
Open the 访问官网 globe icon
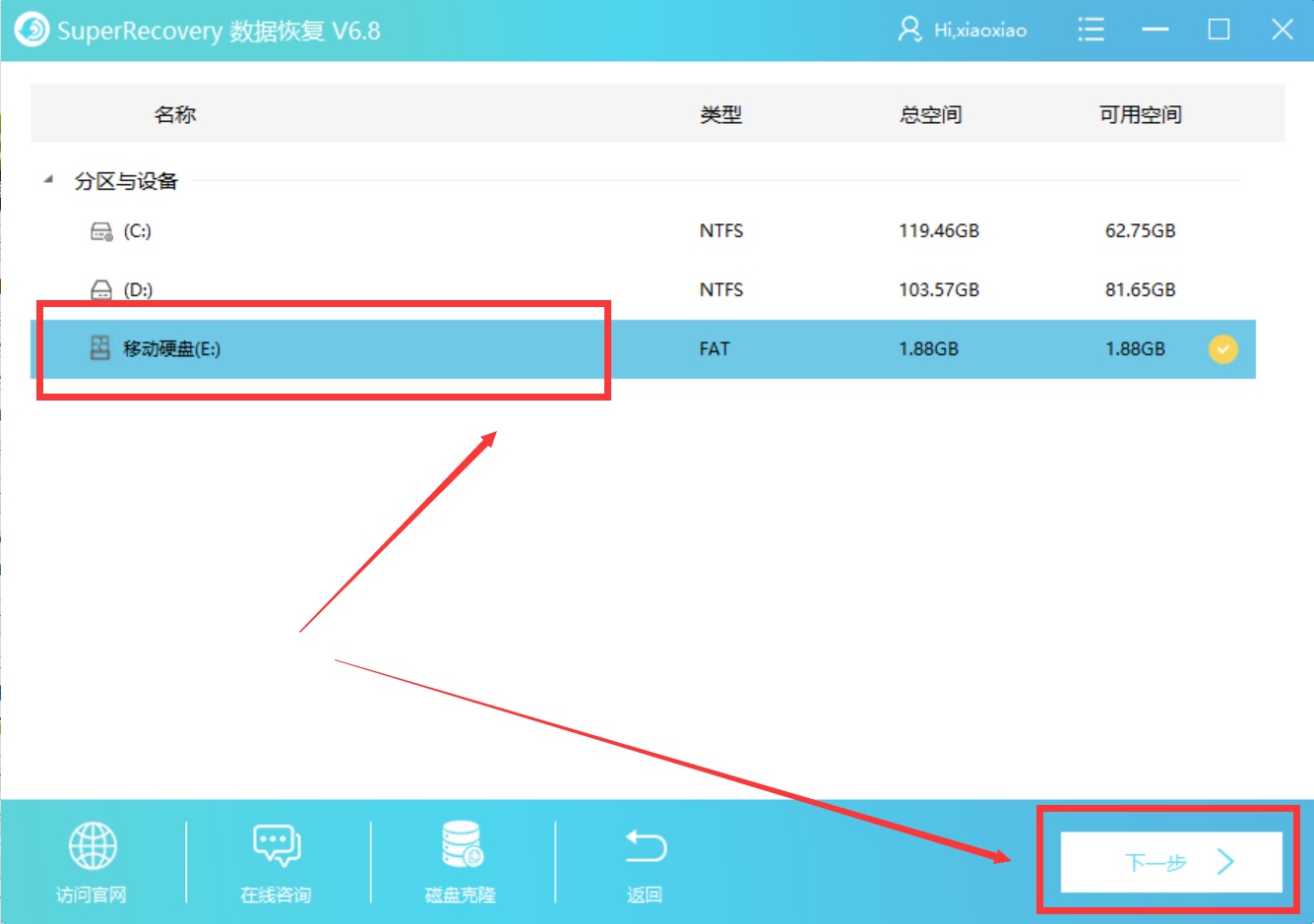coord(94,844)
